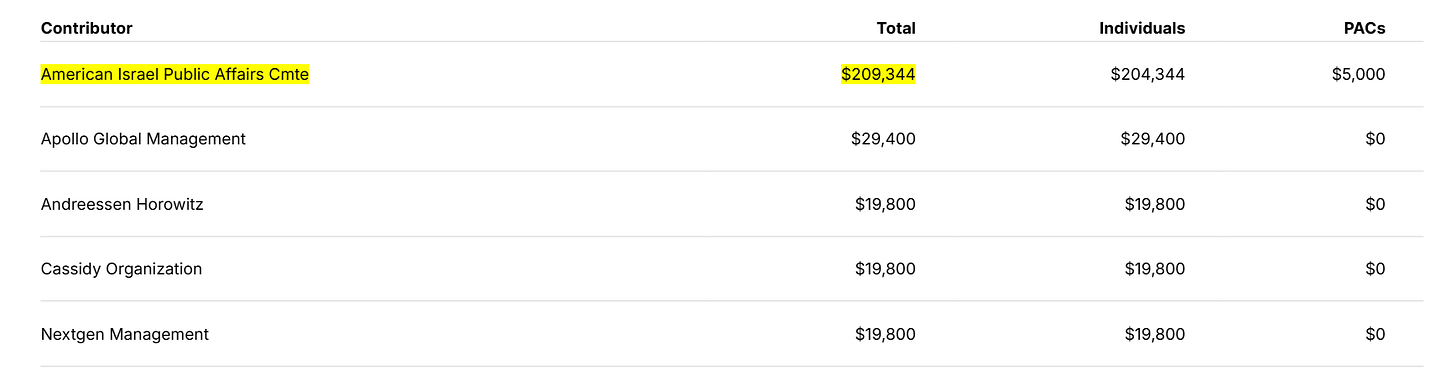Click Cassidy Organization's $19,800 total
Image resolution: width=1456 pixels, height=376 pixels.
(885, 269)
